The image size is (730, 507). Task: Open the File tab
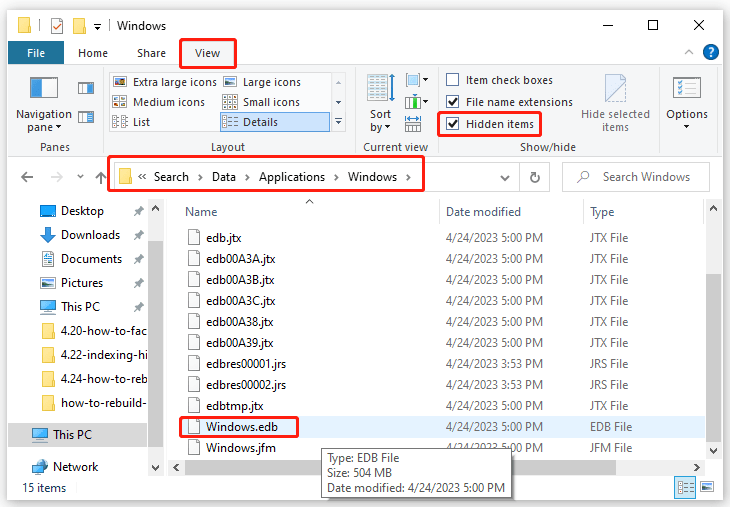coord(36,53)
